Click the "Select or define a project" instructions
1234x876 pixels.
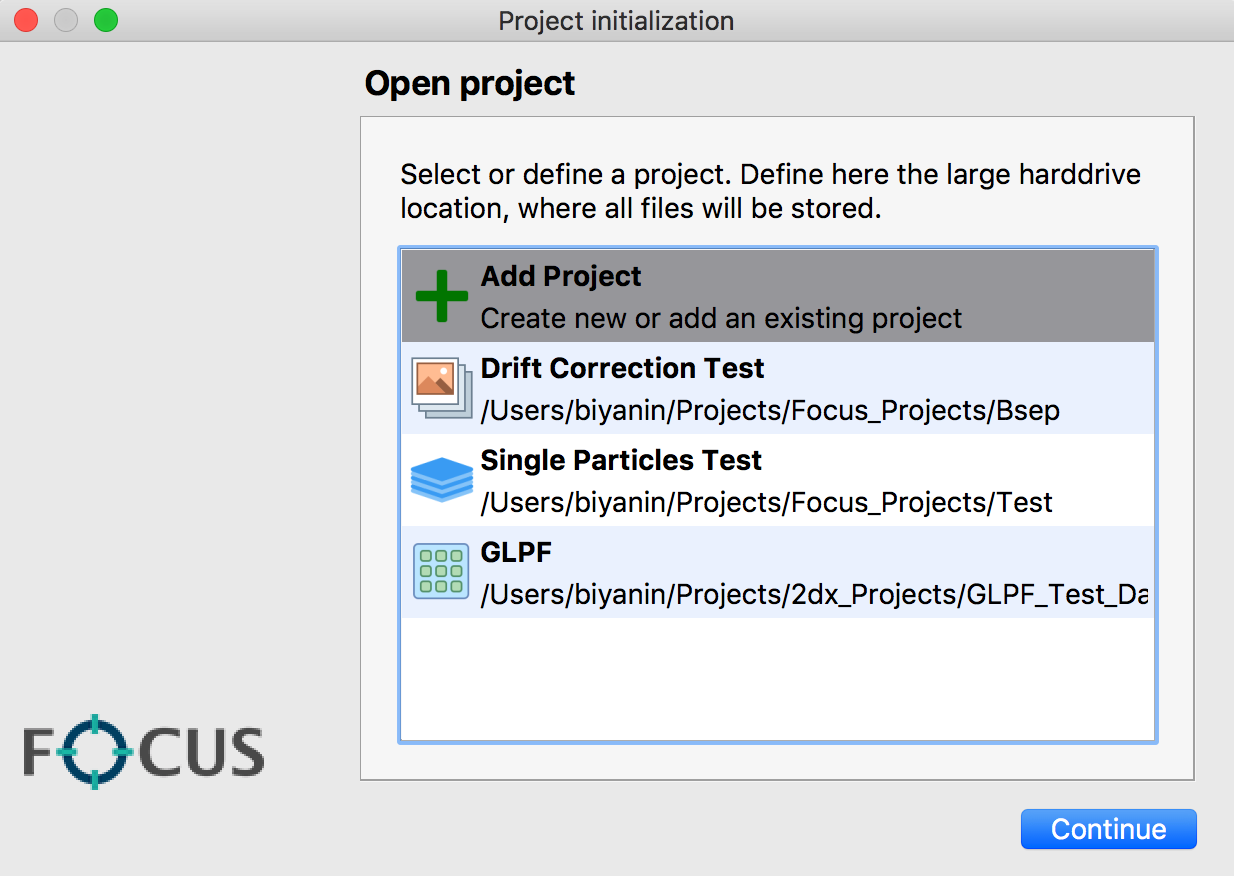[770, 192]
